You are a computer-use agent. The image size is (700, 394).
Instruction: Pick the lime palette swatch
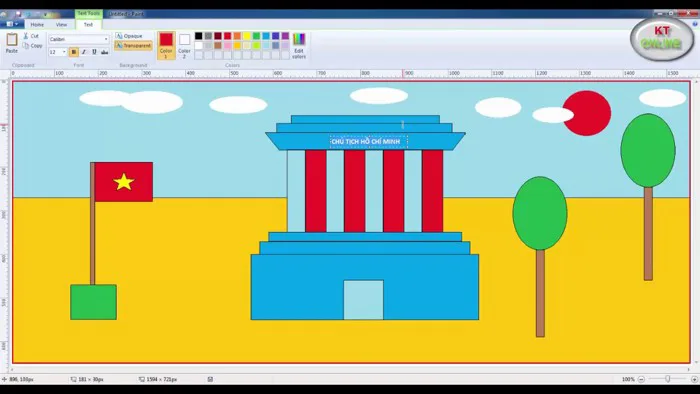(x=256, y=46)
